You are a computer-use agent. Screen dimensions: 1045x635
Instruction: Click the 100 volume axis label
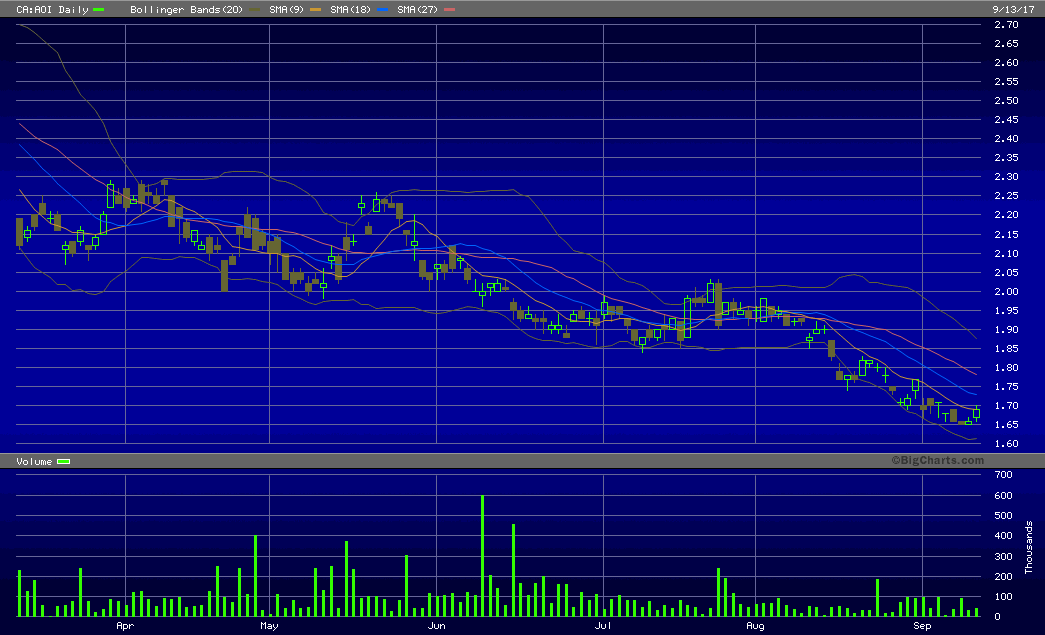pyautogui.click(x=1003, y=596)
